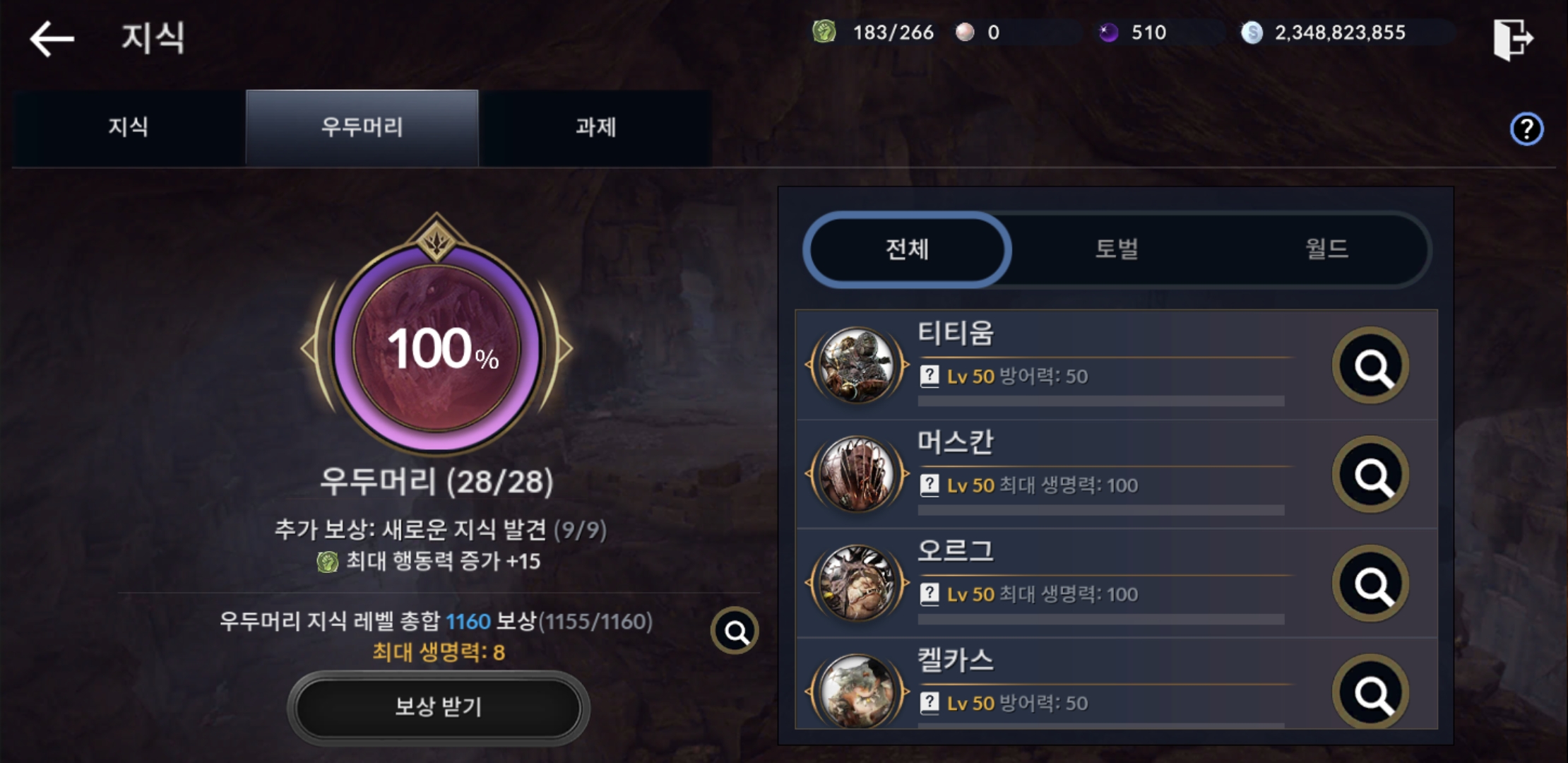This screenshot has height=763, width=1568.
Task: Inspect 켈카스 with its magnifier icon
Action: pos(1370,692)
